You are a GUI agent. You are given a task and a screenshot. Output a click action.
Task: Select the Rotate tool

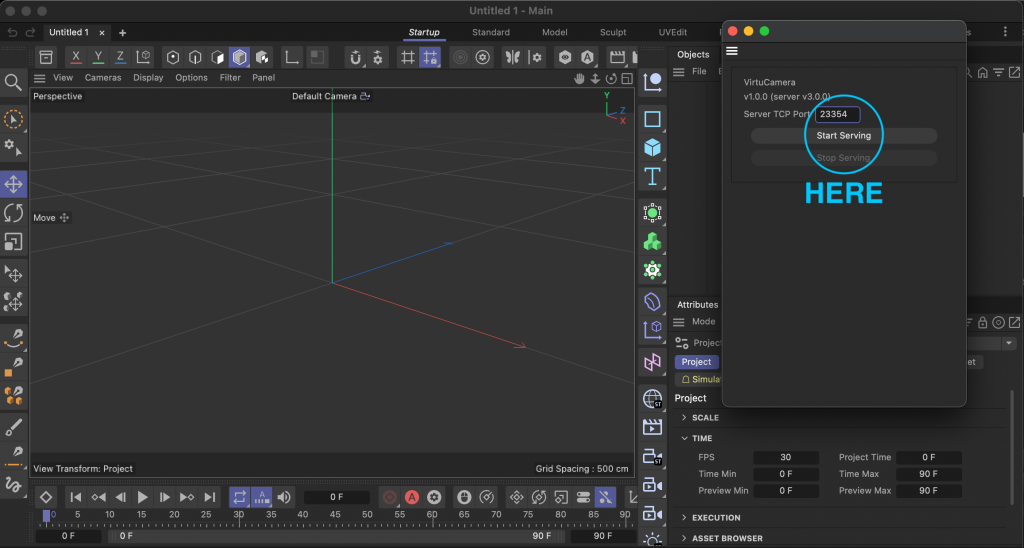point(14,212)
